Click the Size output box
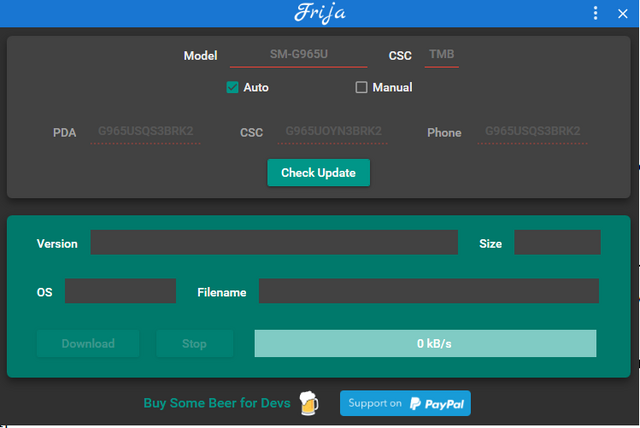This screenshot has height=428, width=640. tap(557, 242)
